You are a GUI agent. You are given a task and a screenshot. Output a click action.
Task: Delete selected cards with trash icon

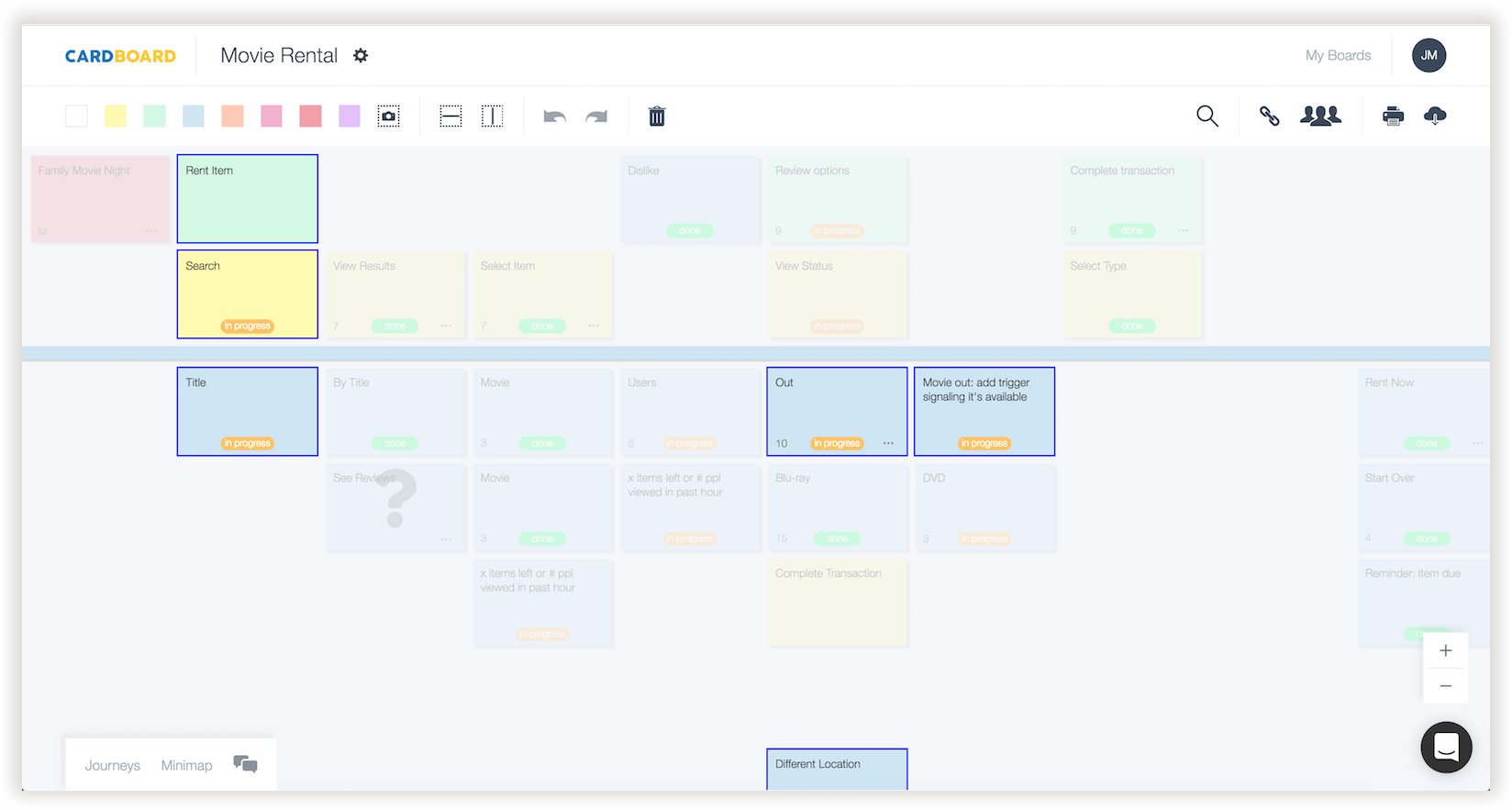click(657, 117)
